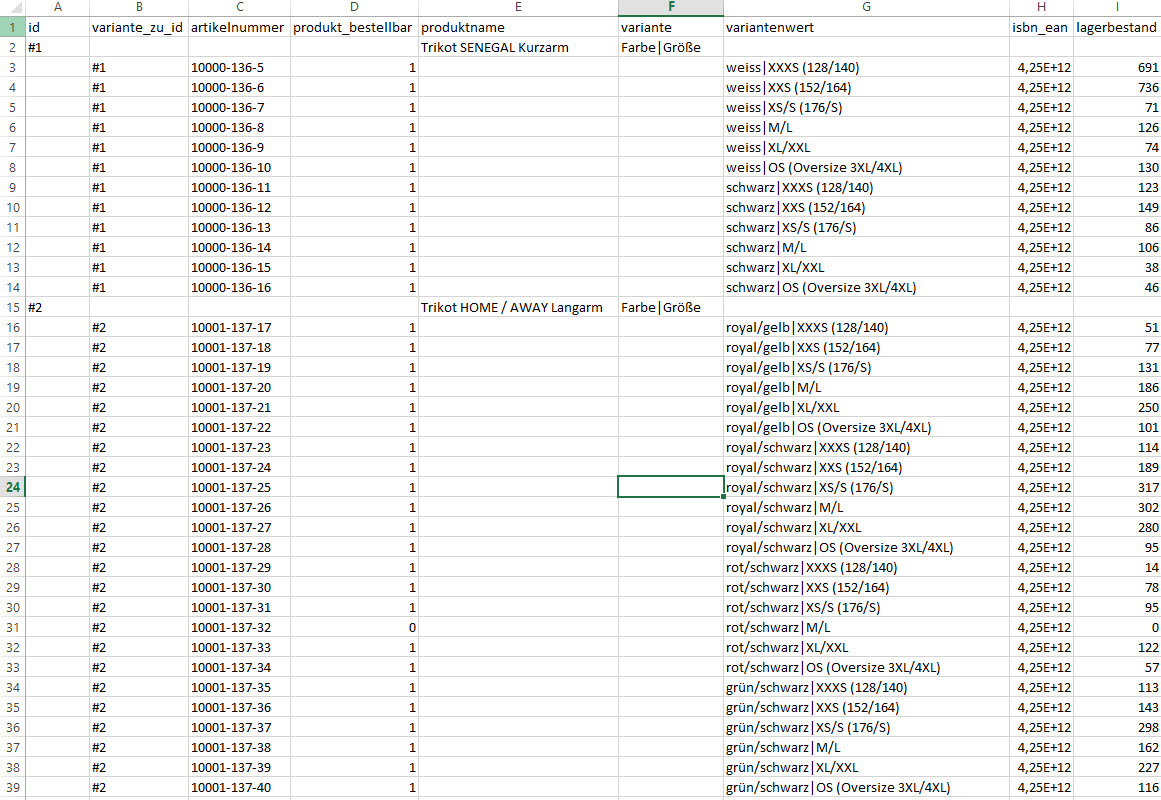Click cell 'royal/schwarz|OS (Oversize 3XL/4XL)'
The width and height of the screenshot is (1161, 800).
(866, 547)
